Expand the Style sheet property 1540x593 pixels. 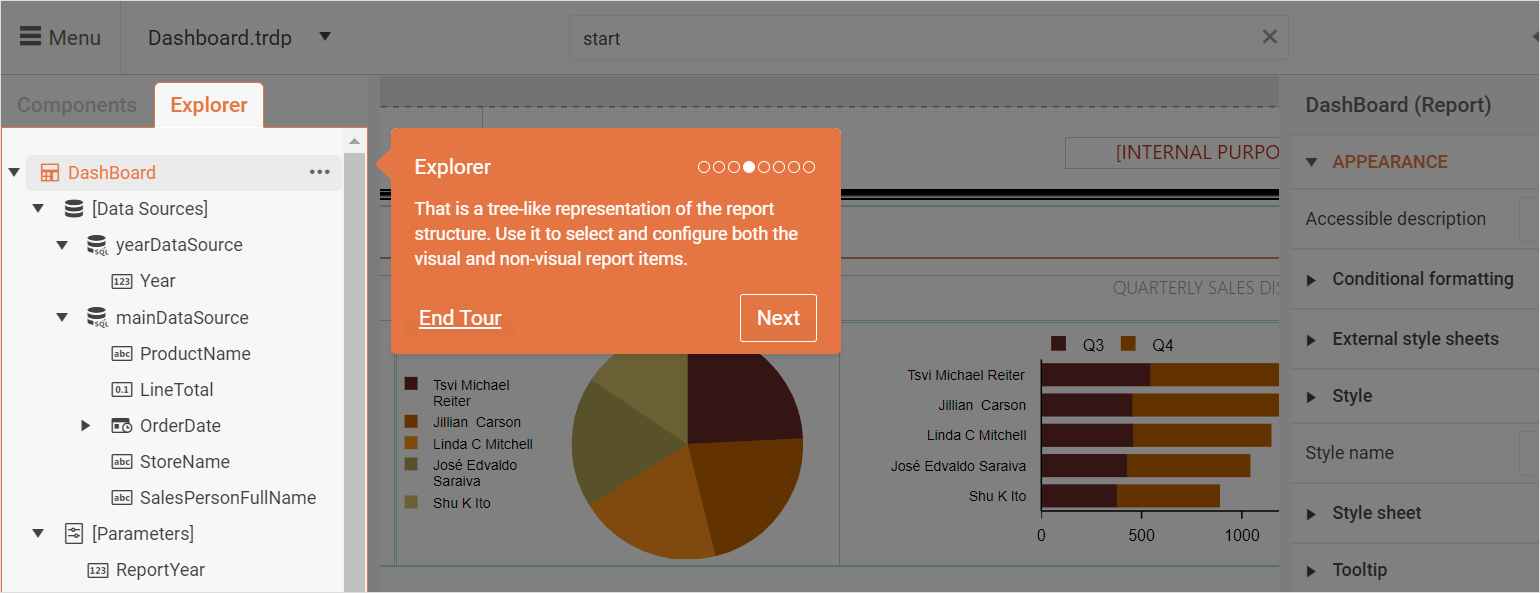point(1312,514)
